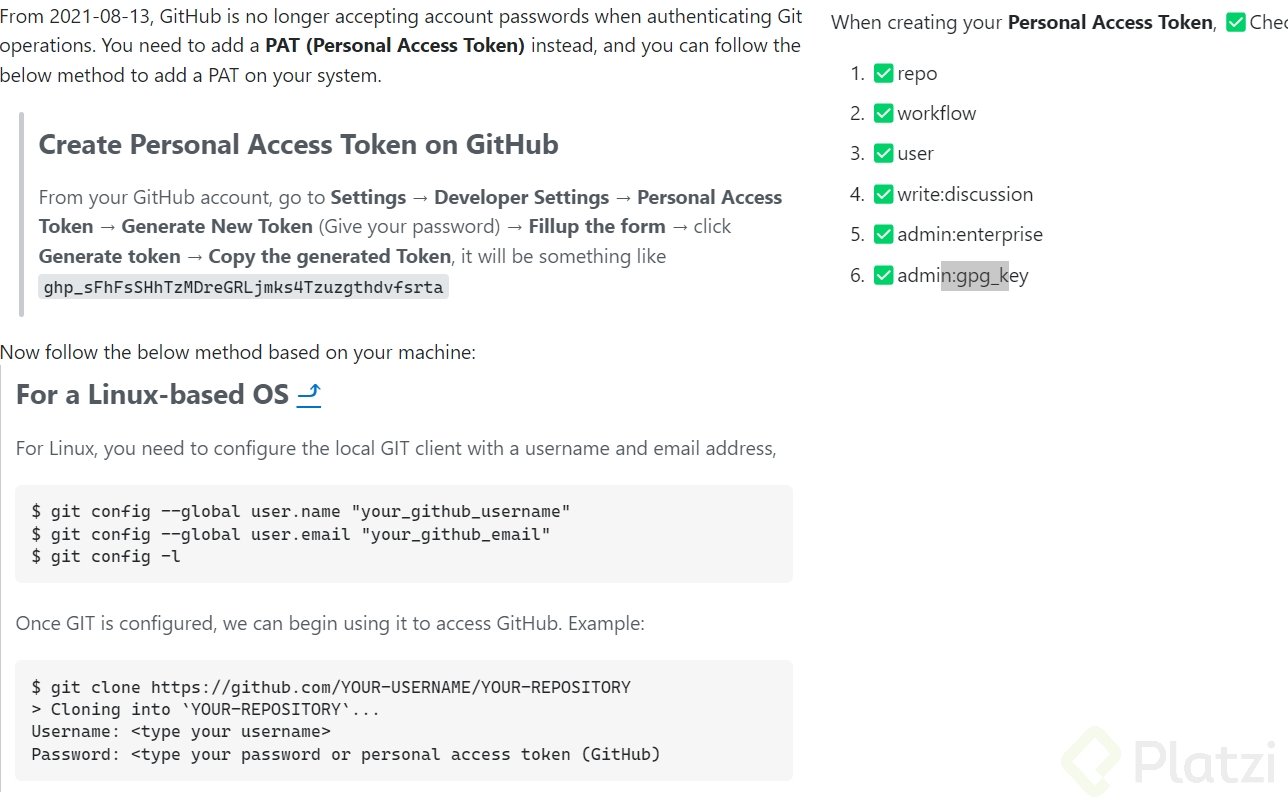Toggle the user scope checkbox
The width and height of the screenshot is (1288, 806).
pyautogui.click(x=883, y=153)
